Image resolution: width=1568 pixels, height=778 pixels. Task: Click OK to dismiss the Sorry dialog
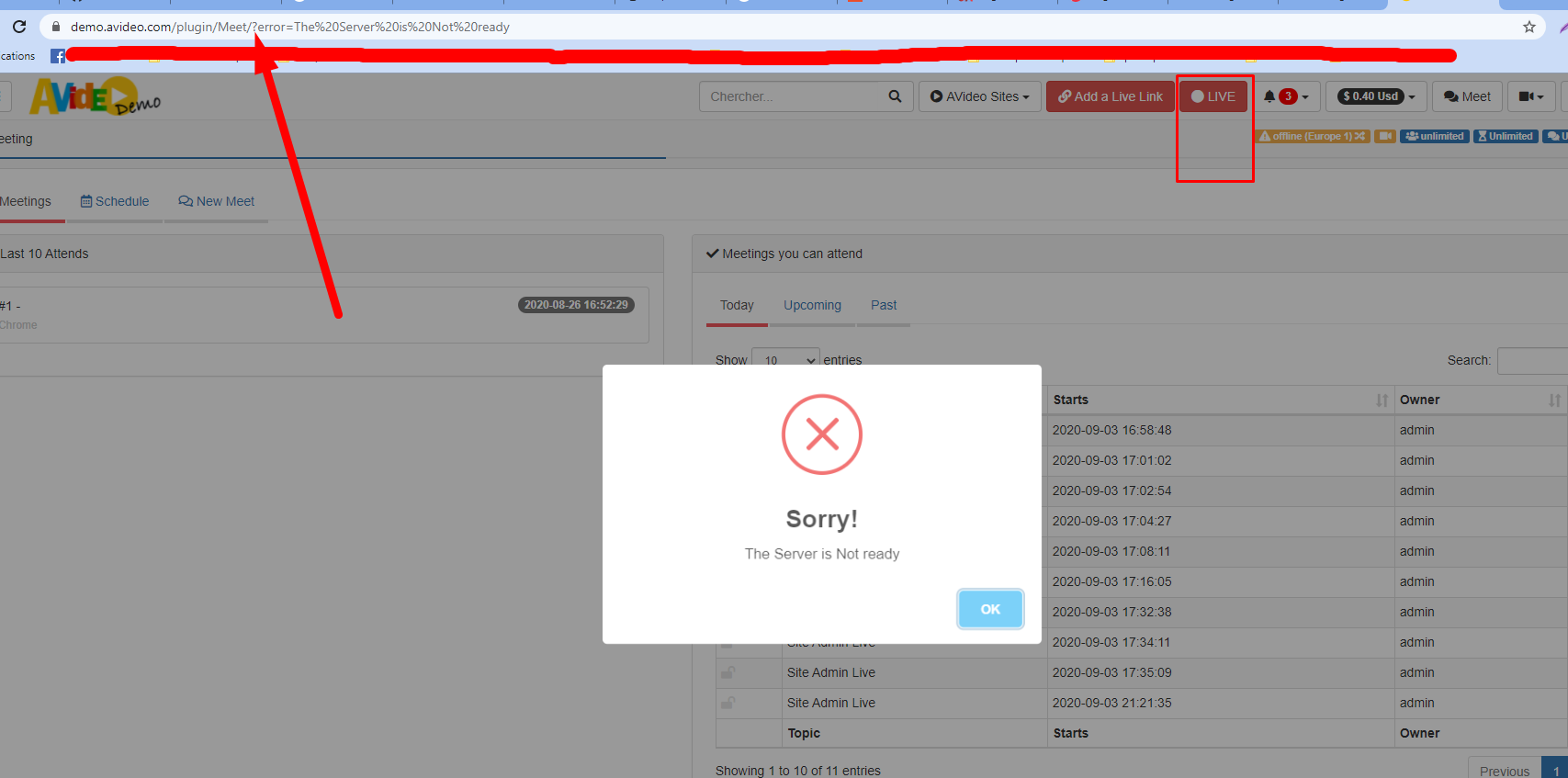point(990,609)
